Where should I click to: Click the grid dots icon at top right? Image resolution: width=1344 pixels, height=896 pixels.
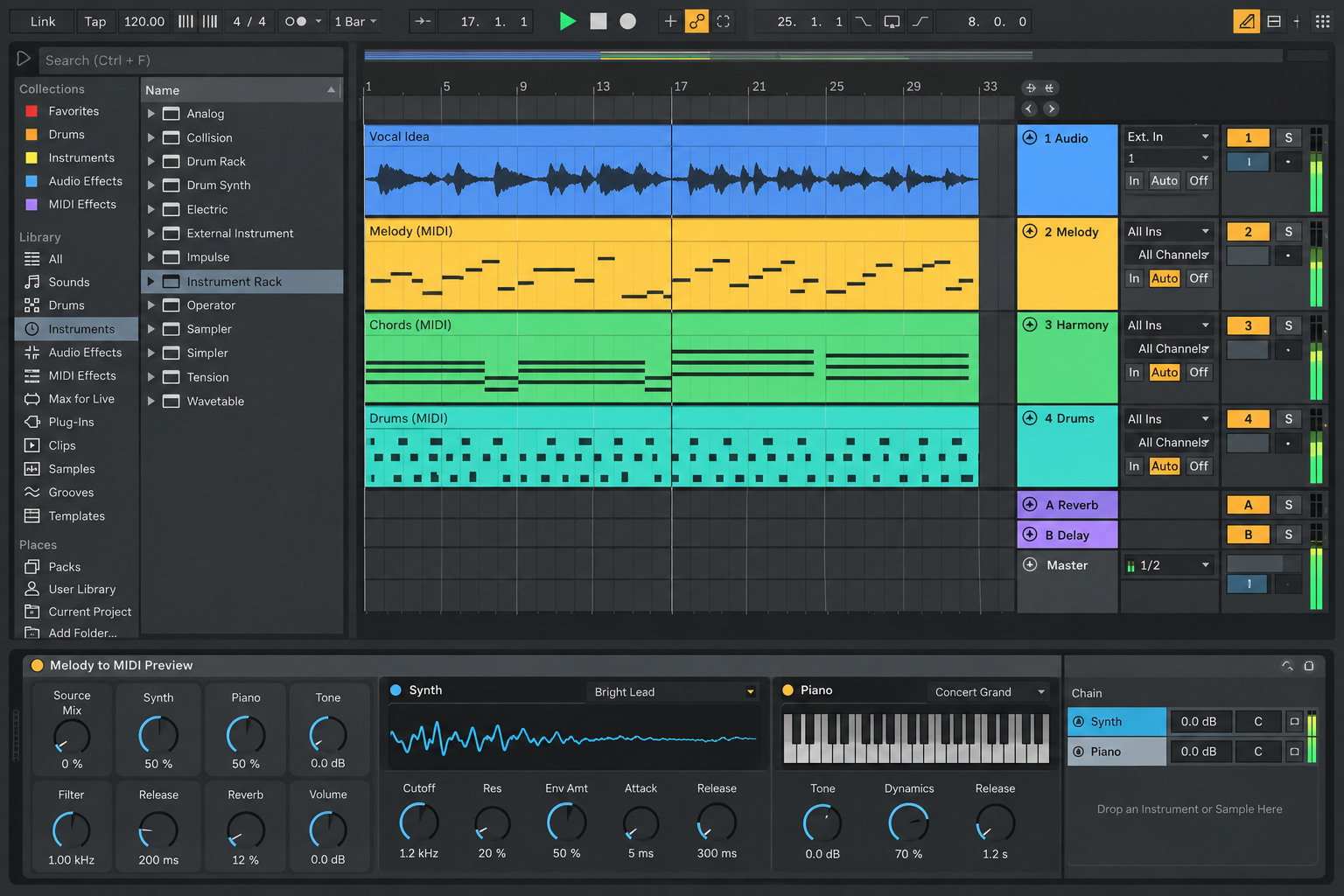1323,21
